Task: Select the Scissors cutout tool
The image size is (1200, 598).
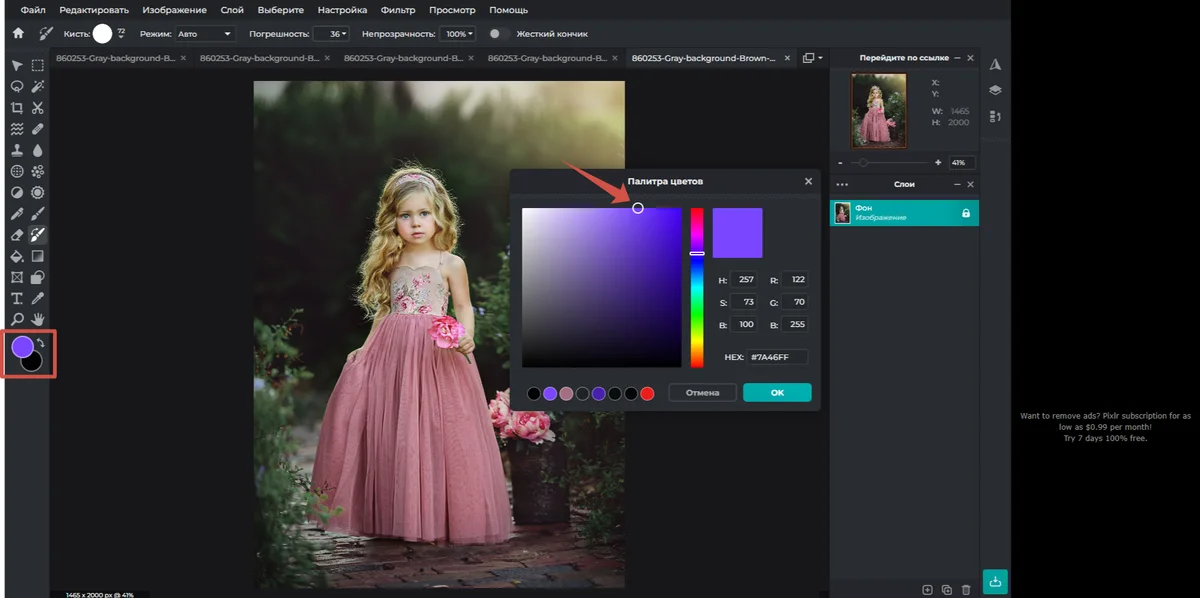Action: 38,108
